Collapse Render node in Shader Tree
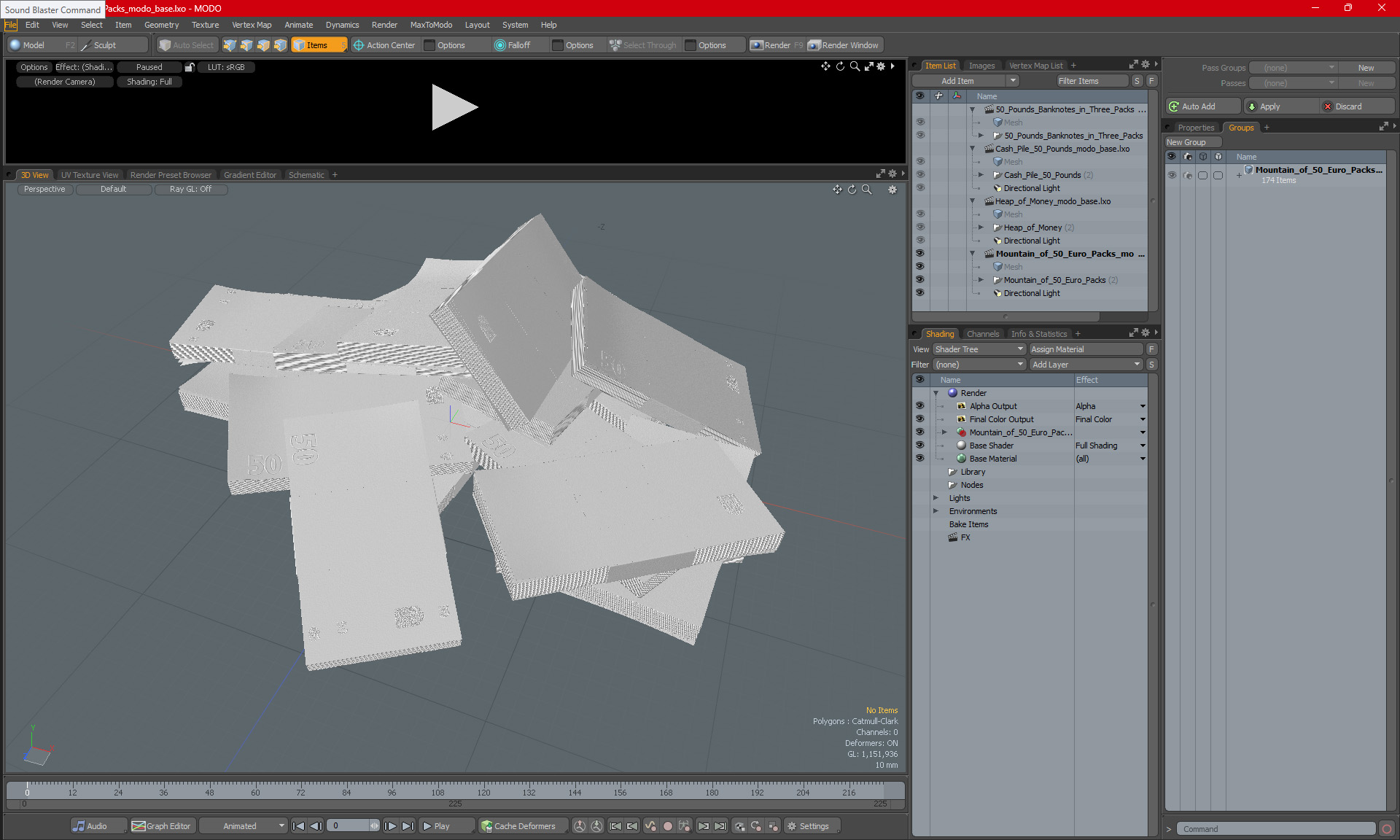This screenshot has height=840, width=1400. click(936, 393)
